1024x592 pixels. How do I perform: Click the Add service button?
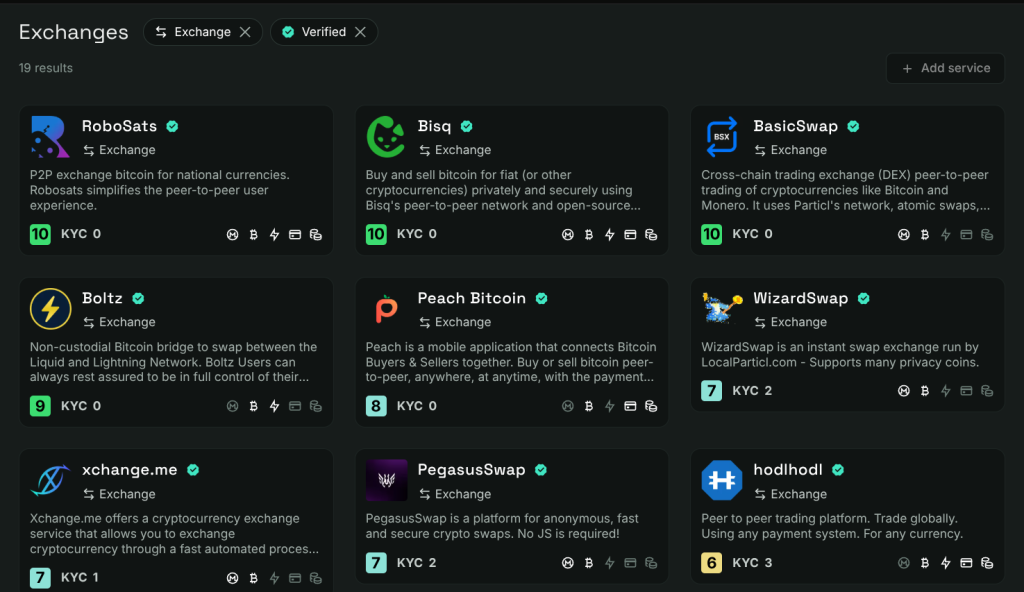pyautogui.click(x=945, y=68)
